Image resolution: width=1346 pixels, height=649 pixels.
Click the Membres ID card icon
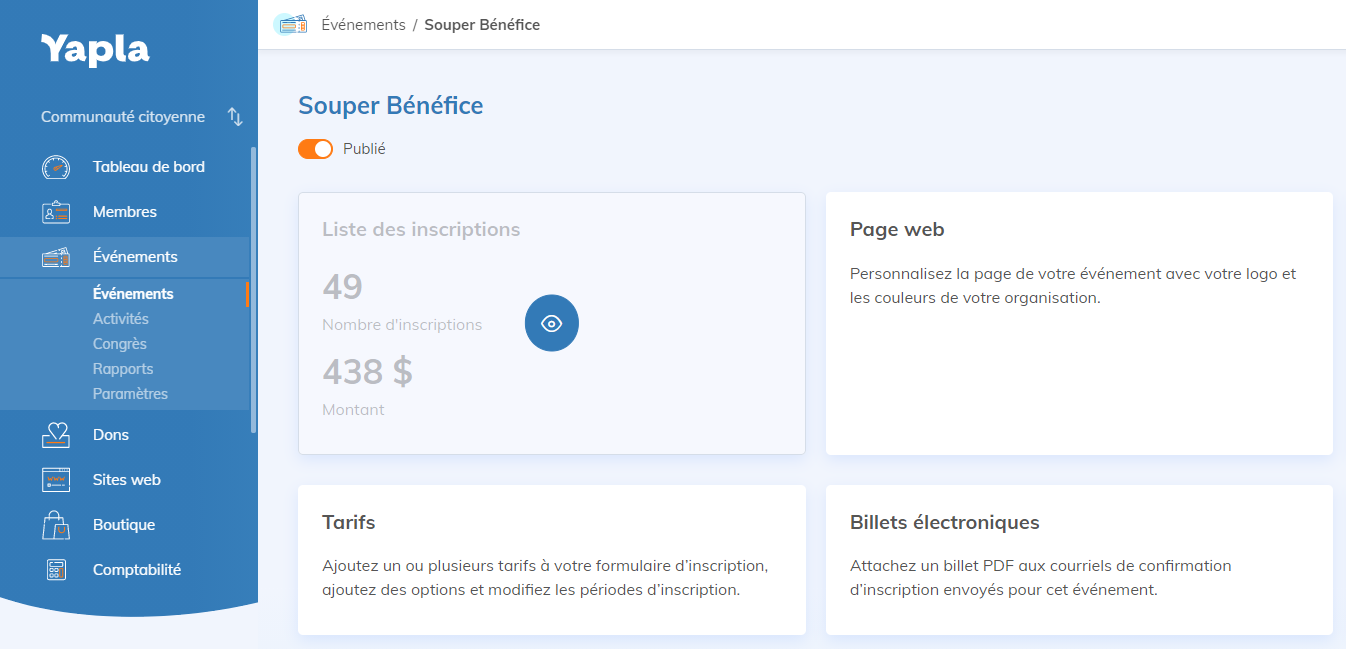(x=56, y=212)
